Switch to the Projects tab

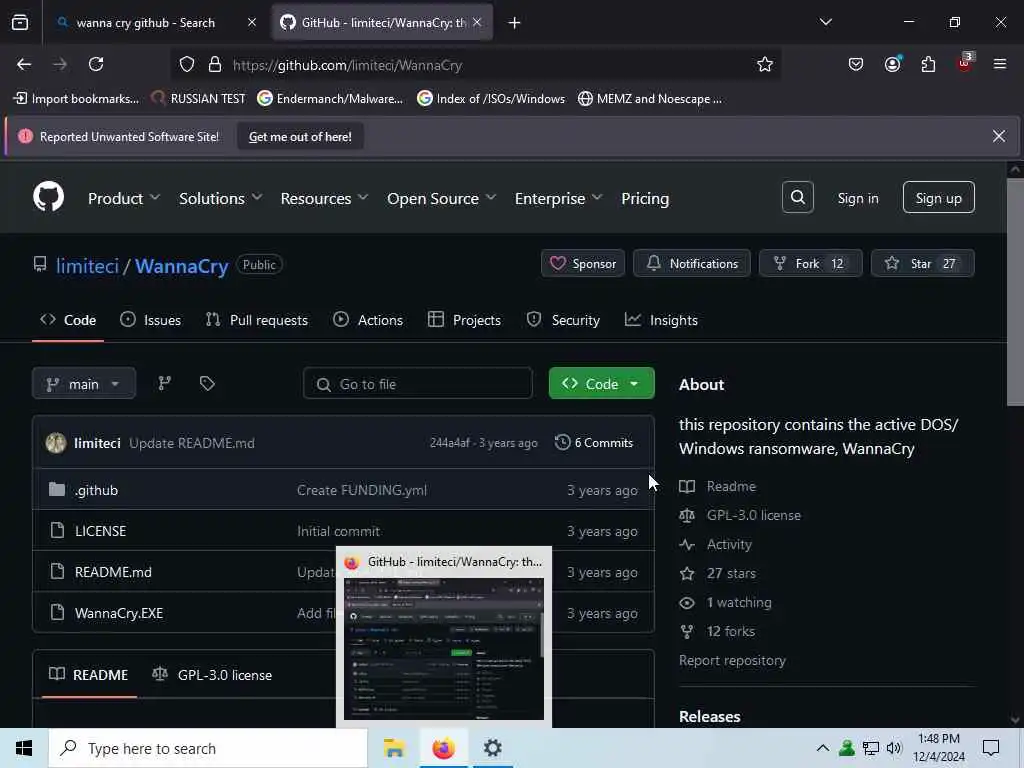464,320
